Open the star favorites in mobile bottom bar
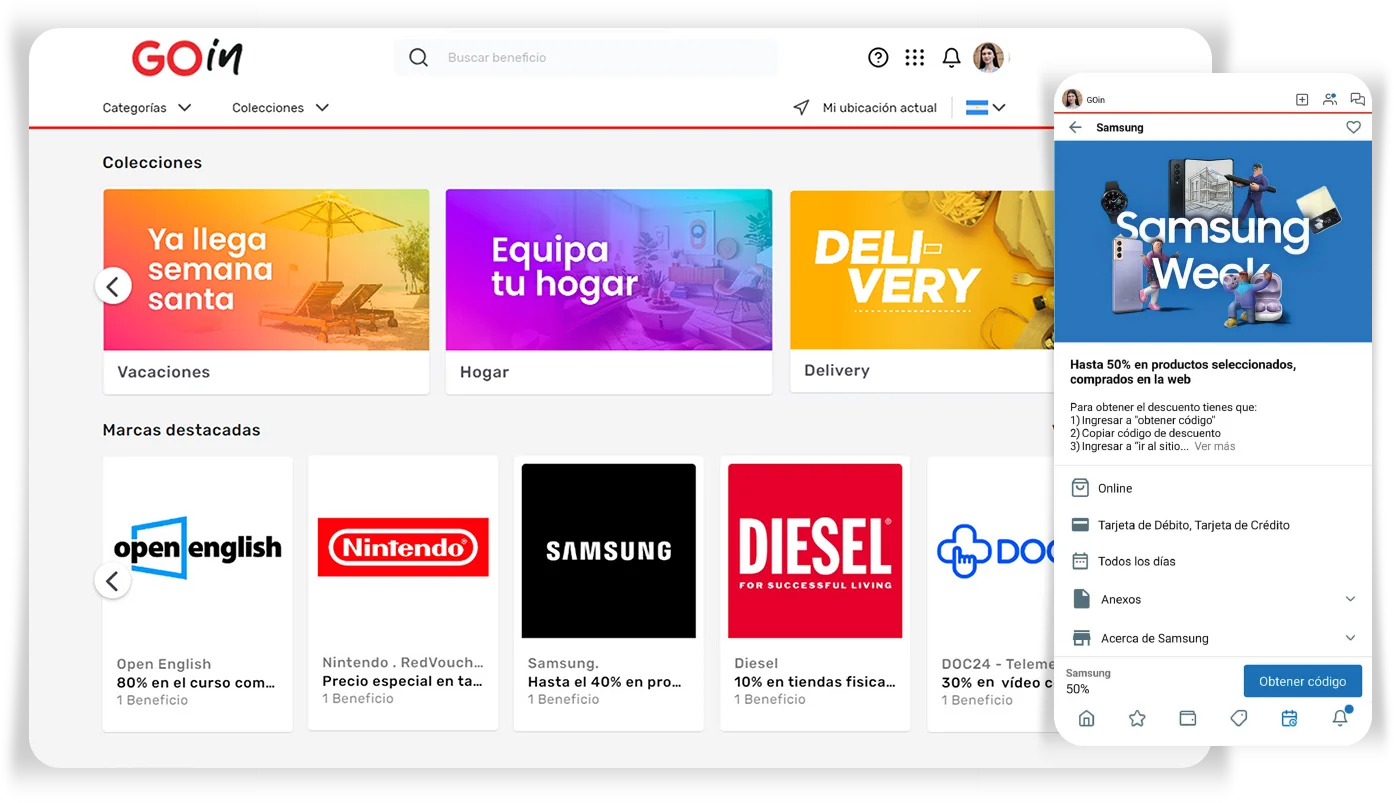Screen dimensions: 1394x803 pyautogui.click(x=1137, y=718)
